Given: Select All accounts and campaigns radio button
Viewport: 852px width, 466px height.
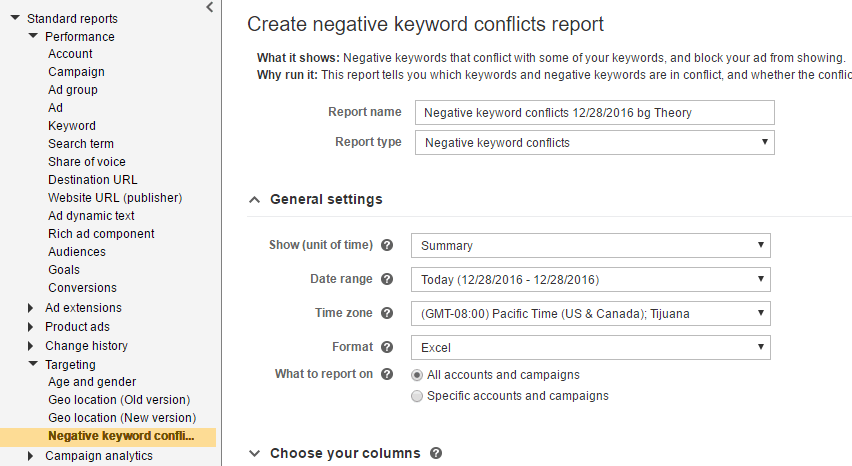Looking at the screenshot, I should (x=417, y=375).
